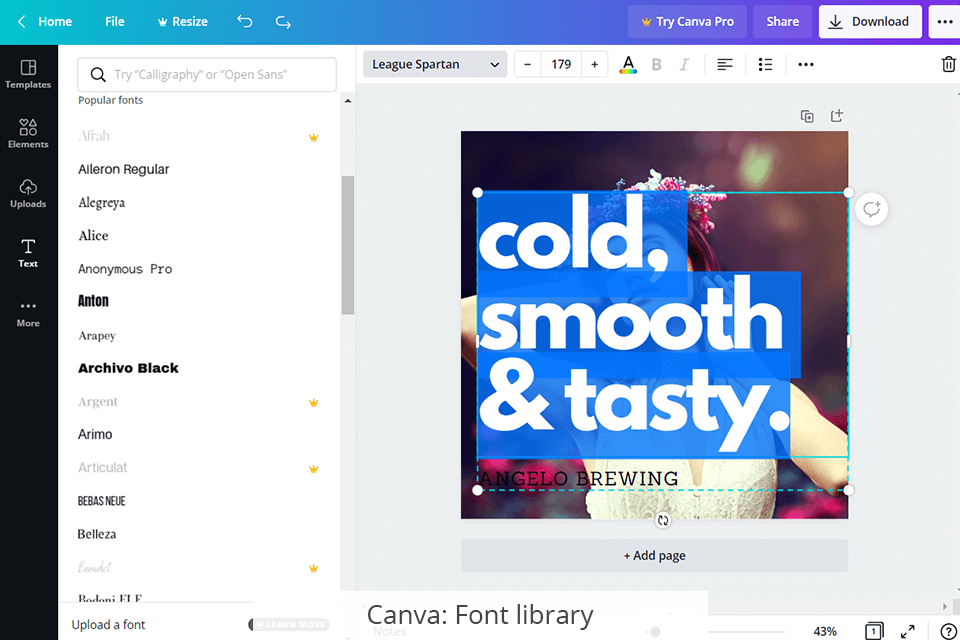Add a comment to the text
The height and width of the screenshot is (640, 960).
(871, 209)
